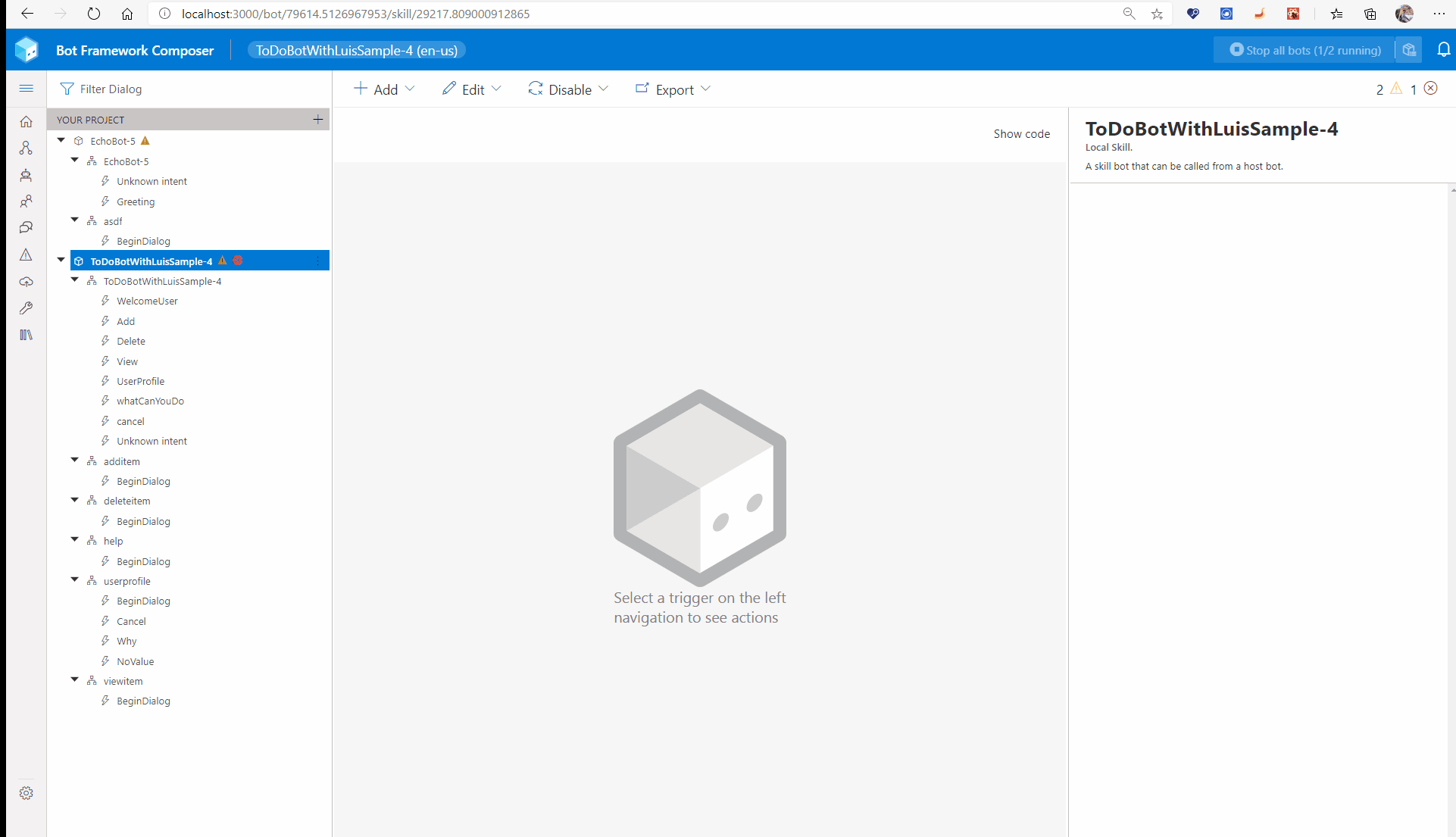Open the library icon in the sidebar
The width and height of the screenshot is (1456, 837).
tap(27, 335)
